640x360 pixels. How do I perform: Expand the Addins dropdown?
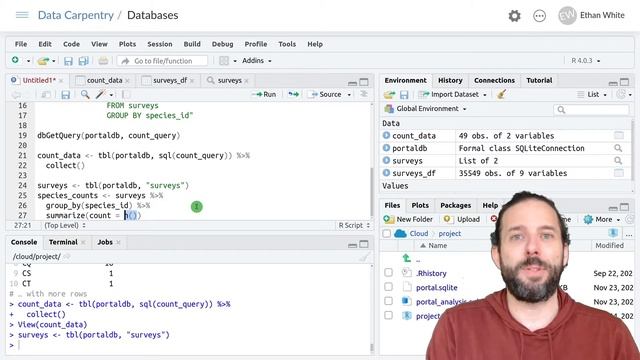pos(257,60)
